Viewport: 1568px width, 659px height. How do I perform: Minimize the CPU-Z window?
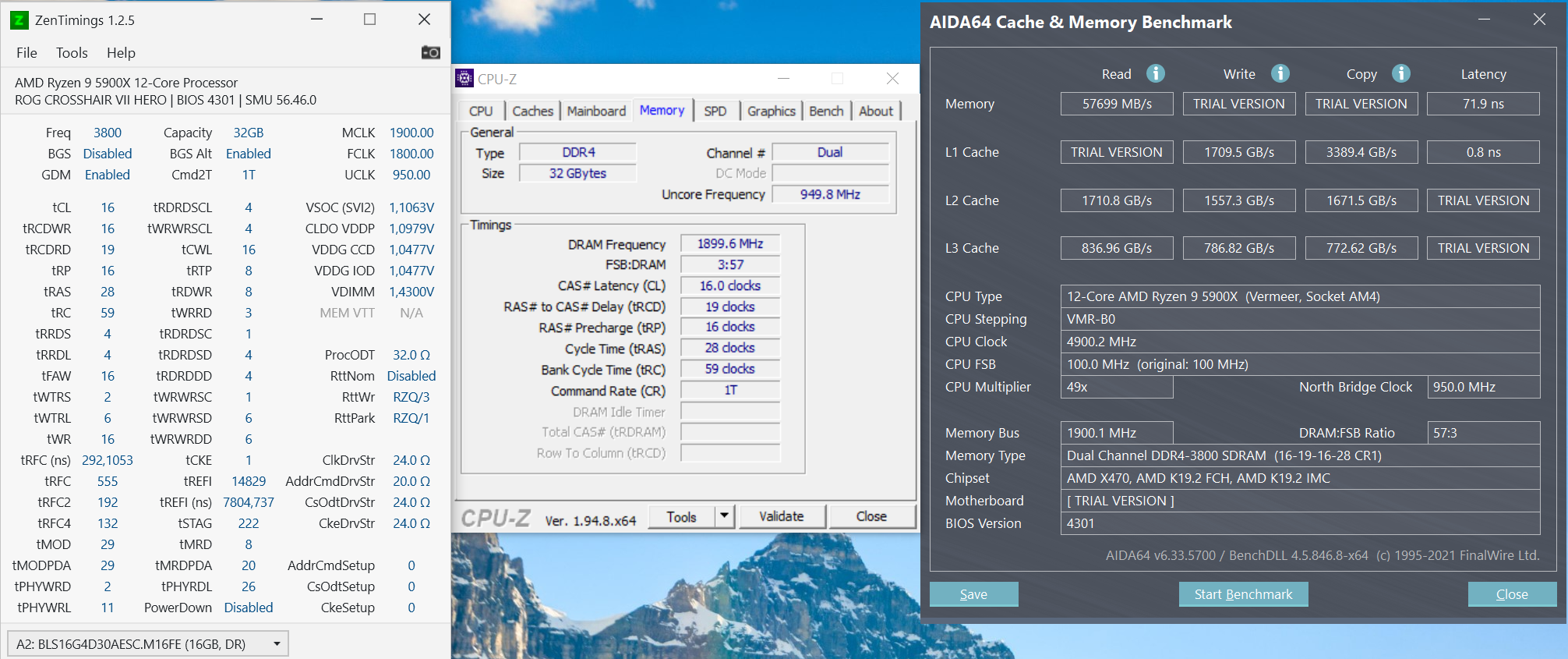783,78
